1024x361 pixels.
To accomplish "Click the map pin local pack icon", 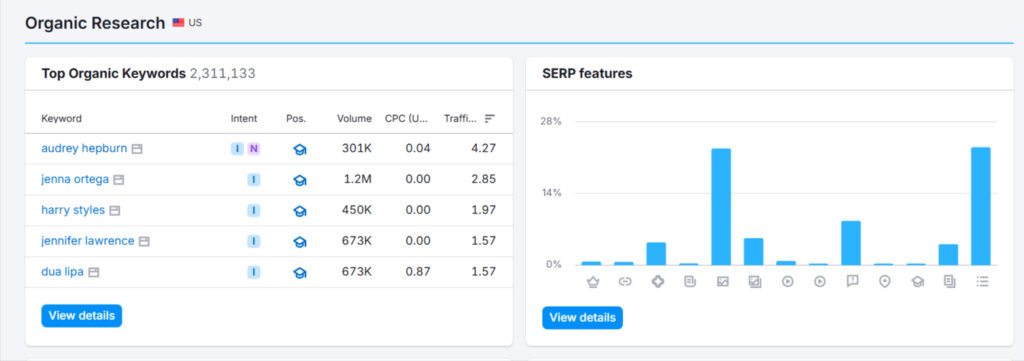I will click(x=885, y=282).
